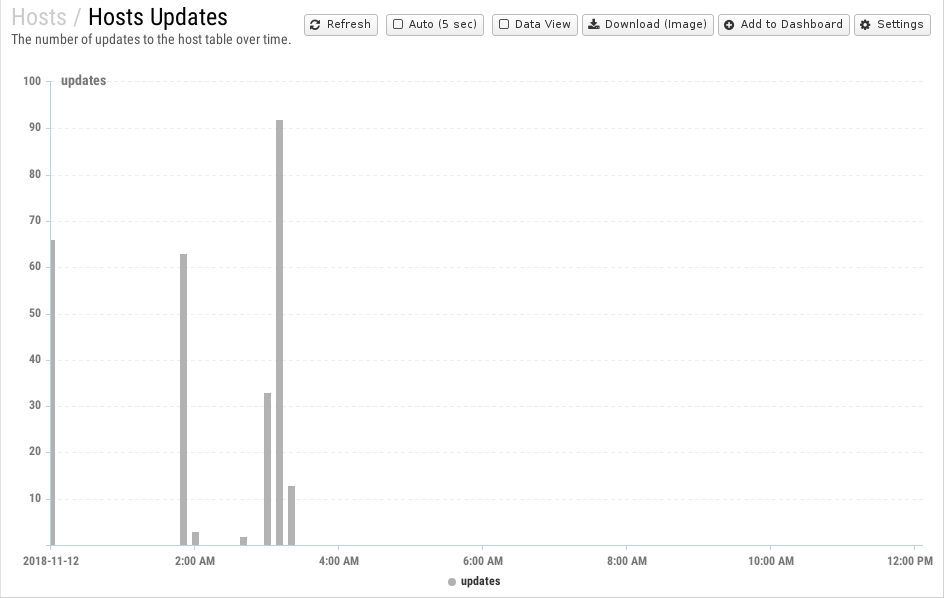Screen dimensions: 944x598
Task: Click the Refresh button
Action: tap(341, 25)
